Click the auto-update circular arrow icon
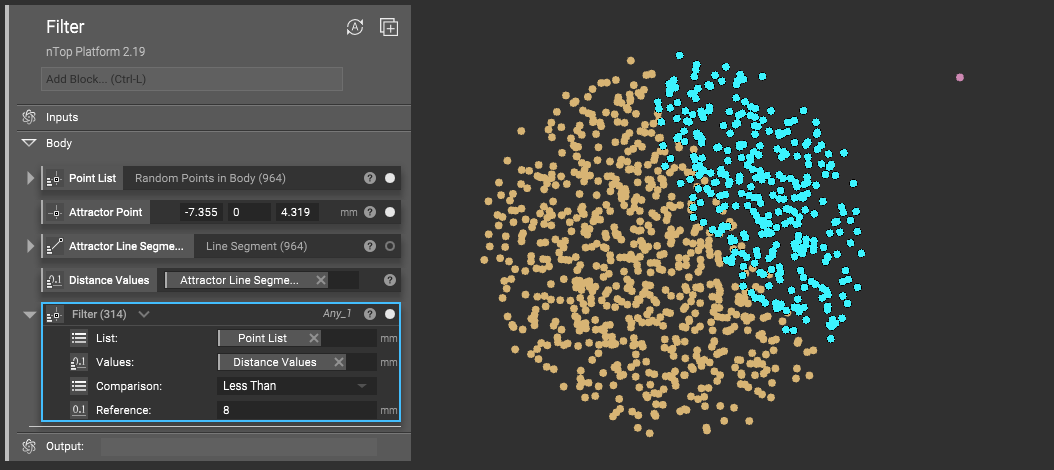 355,27
